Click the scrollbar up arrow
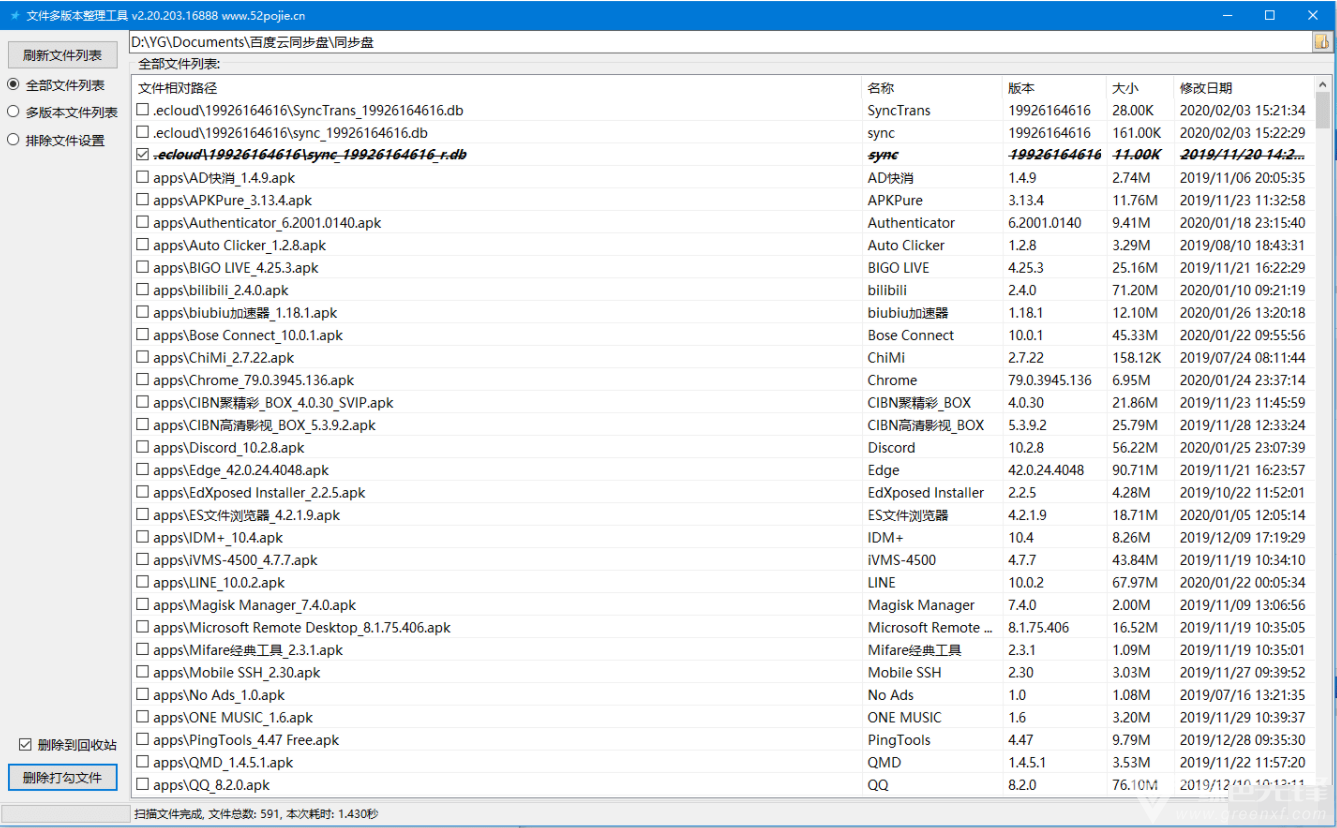 tap(1323, 86)
